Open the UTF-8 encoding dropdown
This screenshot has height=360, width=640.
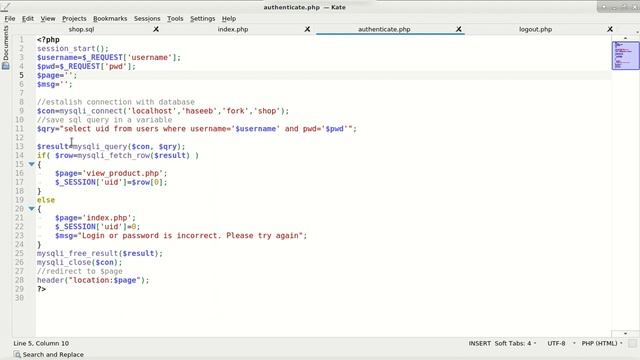[x=561, y=343]
